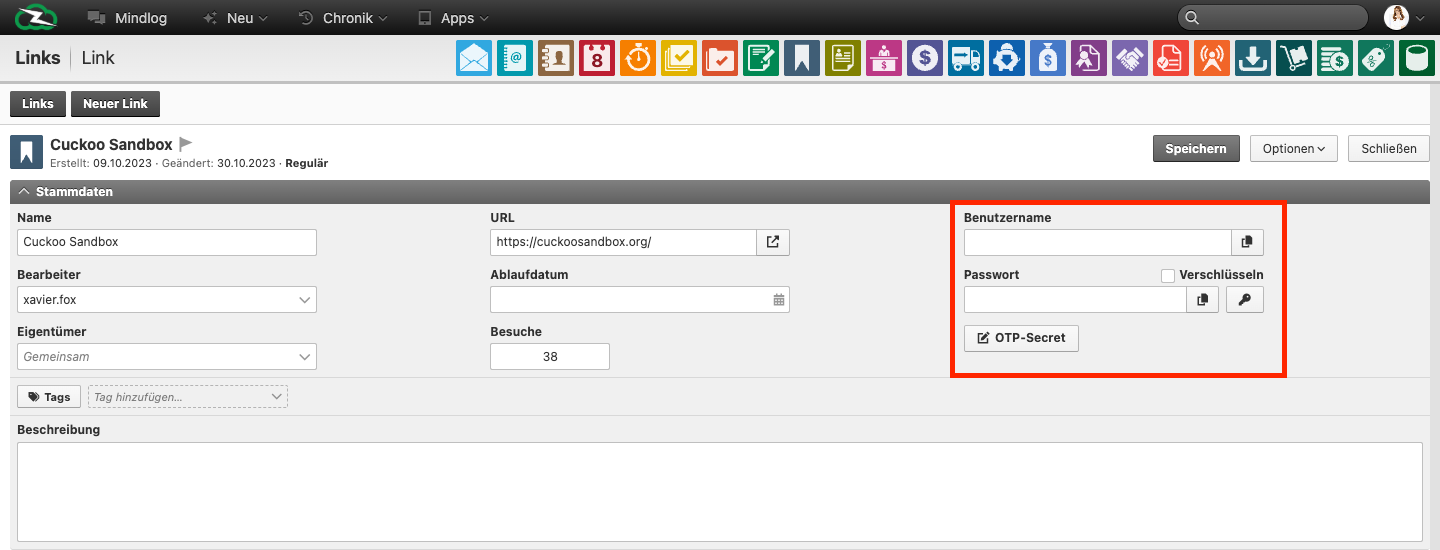Screen dimensions: 1440x550
Task: Open the green coin stack icon
Action: (1335, 58)
